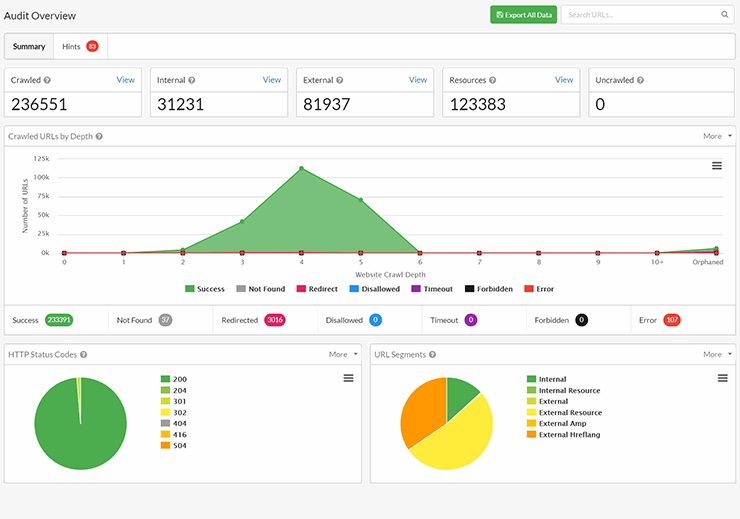Screen dimensions: 740x519
Task: Click the Resources value 123383
Action: [477, 104]
